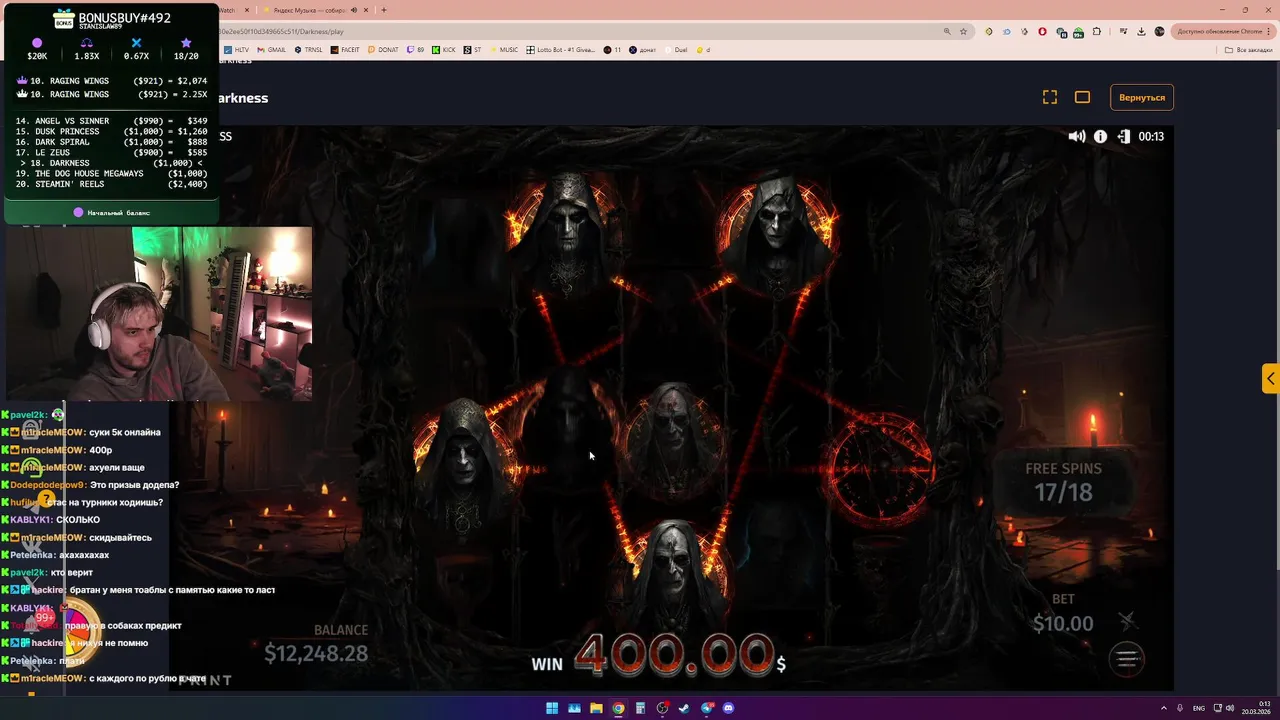Open the Windows Start menu
This screenshot has height=720, width=1280.
(552, 708)
